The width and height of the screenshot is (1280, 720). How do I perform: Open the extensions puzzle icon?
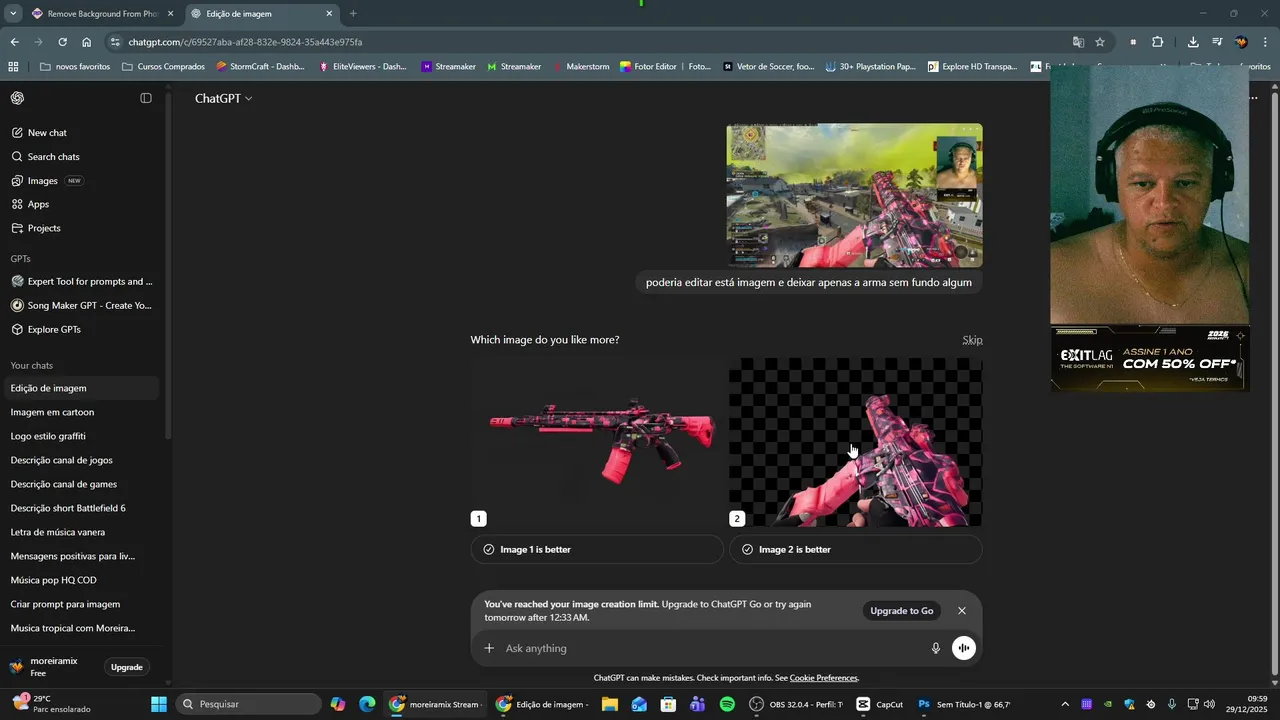click(1158, 42)
